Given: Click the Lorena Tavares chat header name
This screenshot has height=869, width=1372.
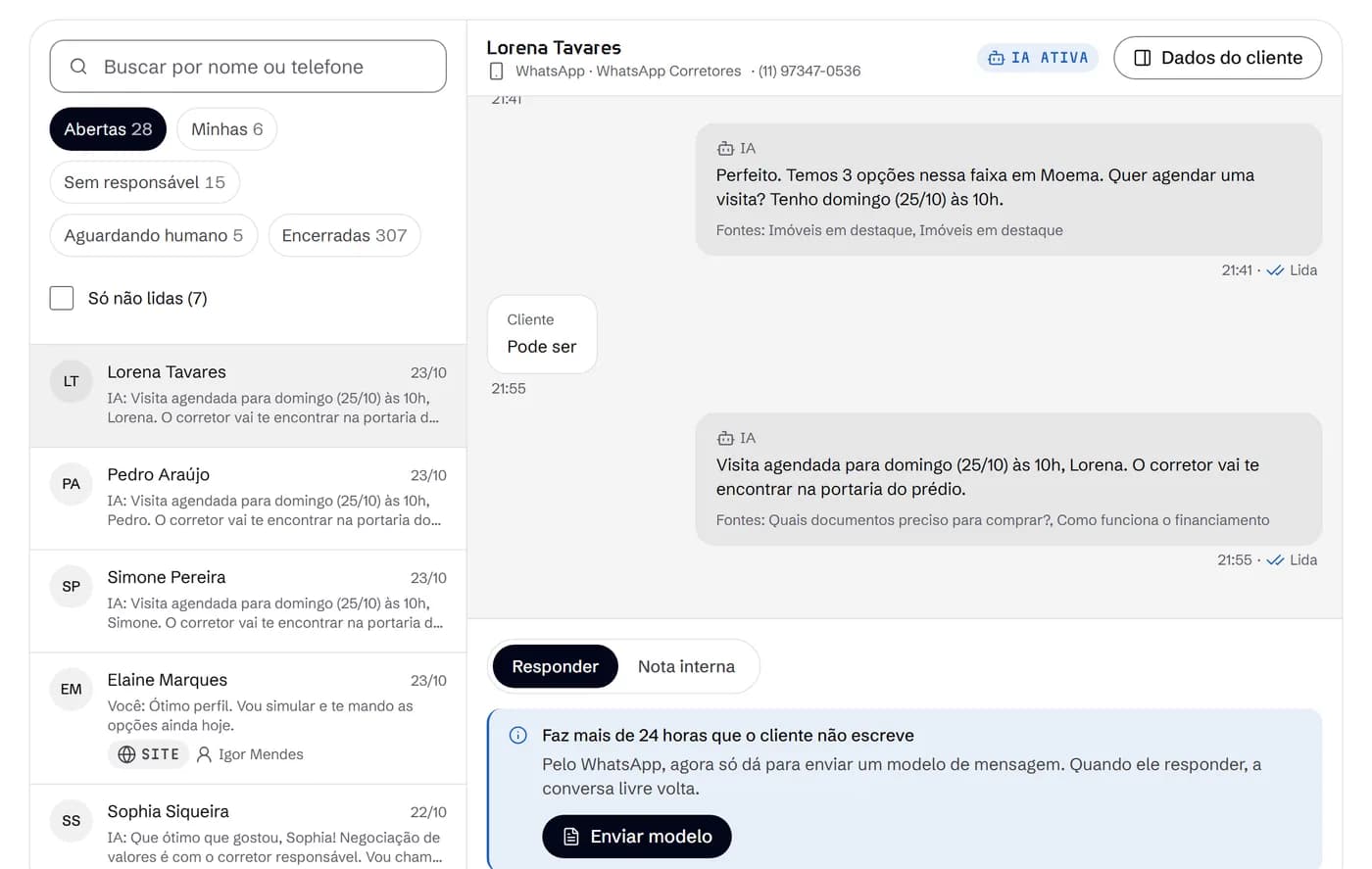Looking at the screenshot, I should pyautogui.click(x=554, y=47).
